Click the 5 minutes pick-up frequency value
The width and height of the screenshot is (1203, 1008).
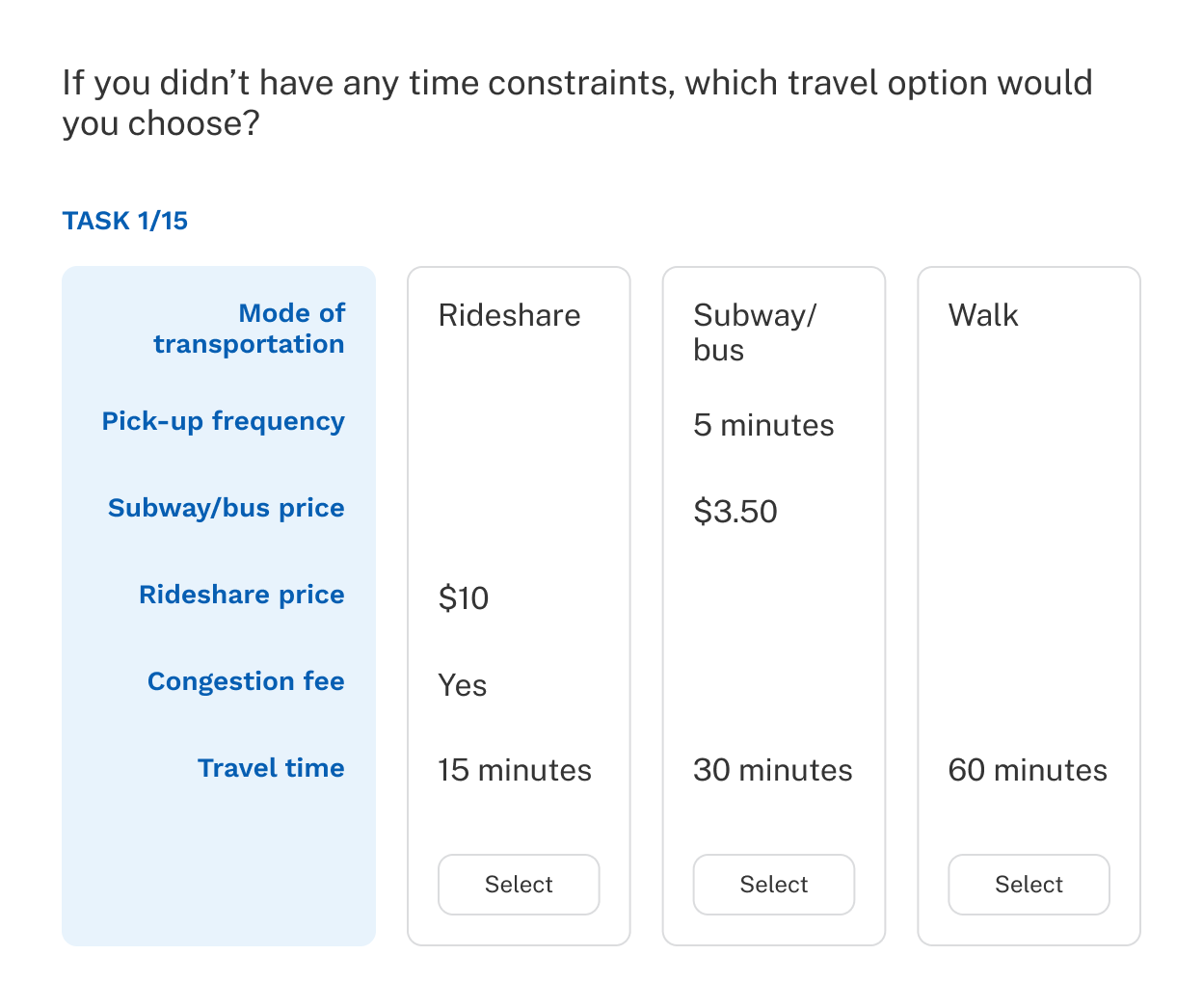[x=763, y=425]
